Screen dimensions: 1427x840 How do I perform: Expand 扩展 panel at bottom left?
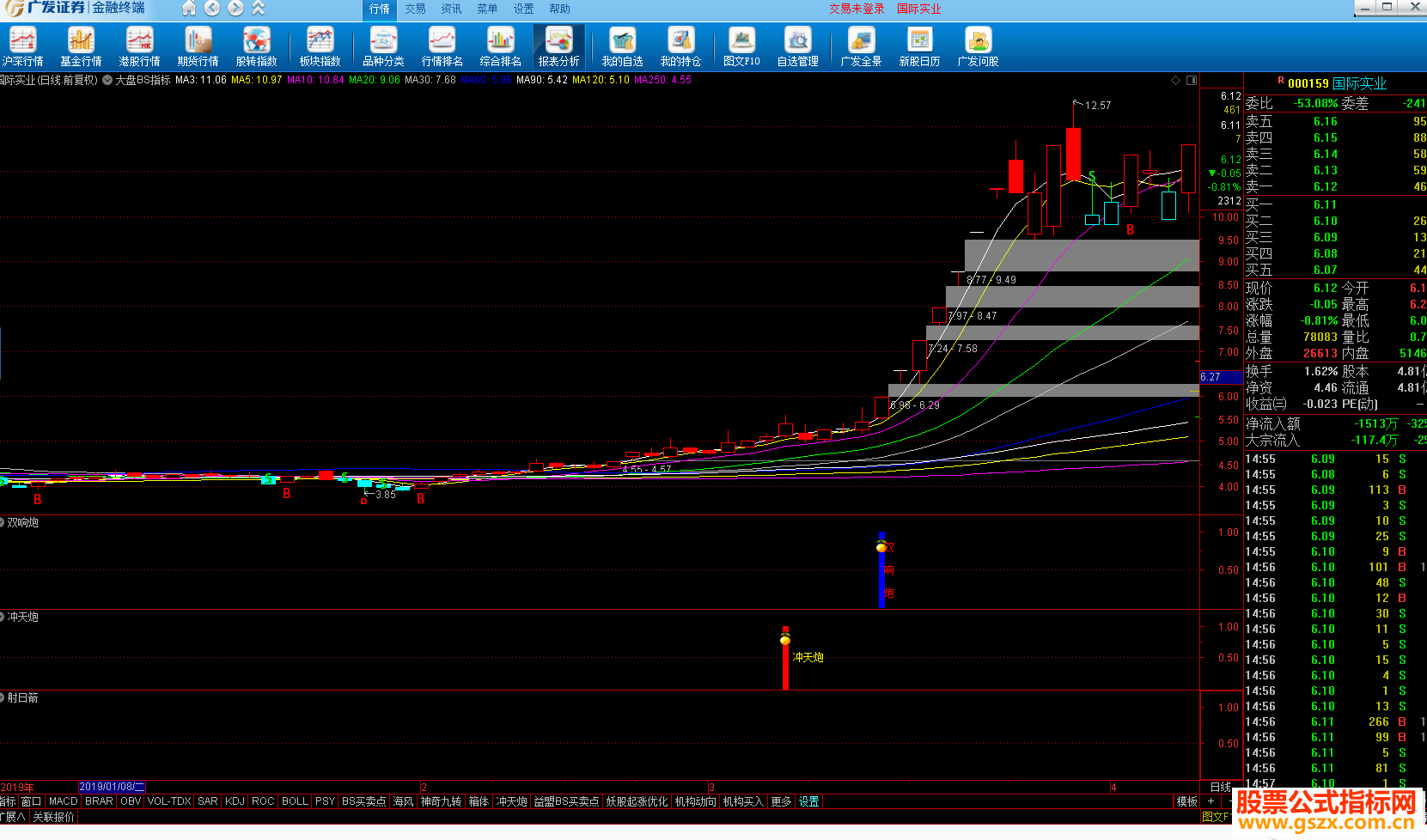coord(13,817)
